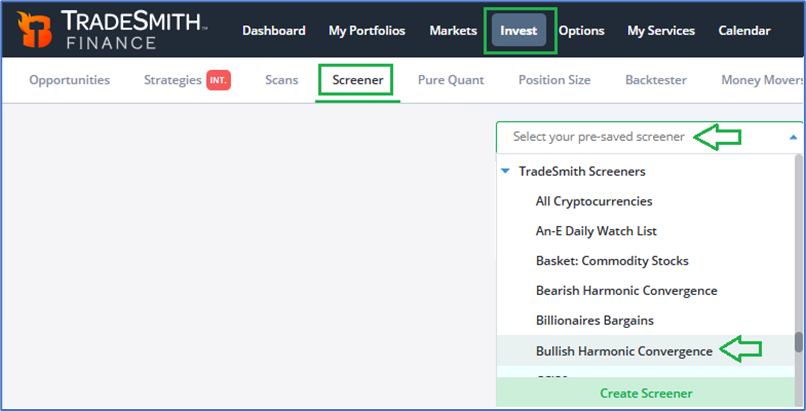This screenshot has height=411, width=806.
Task: Open the Position Size tab
Action: (x=554, y=80)
